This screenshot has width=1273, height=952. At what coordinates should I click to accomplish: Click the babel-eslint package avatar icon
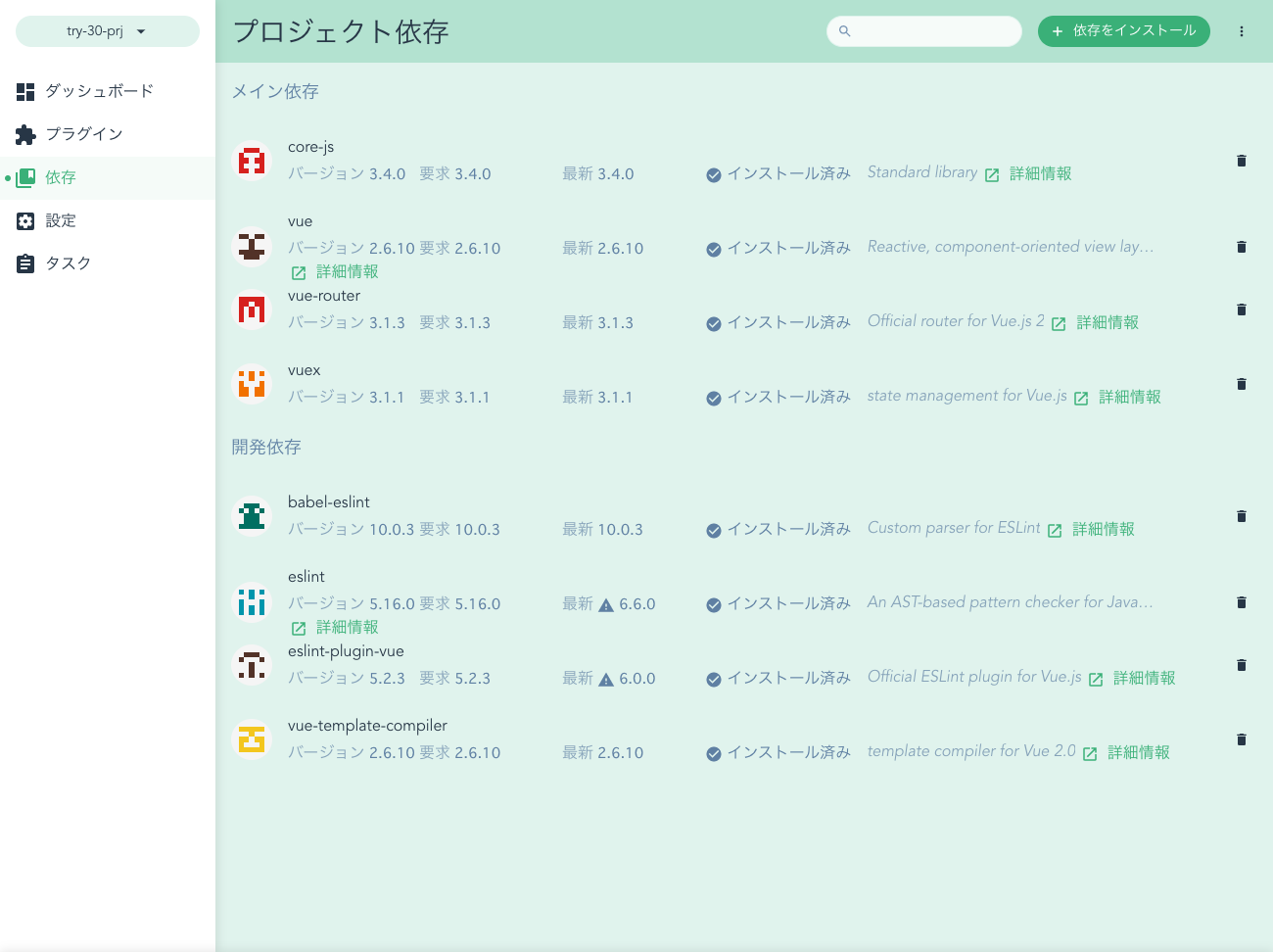tap(252, 516)
